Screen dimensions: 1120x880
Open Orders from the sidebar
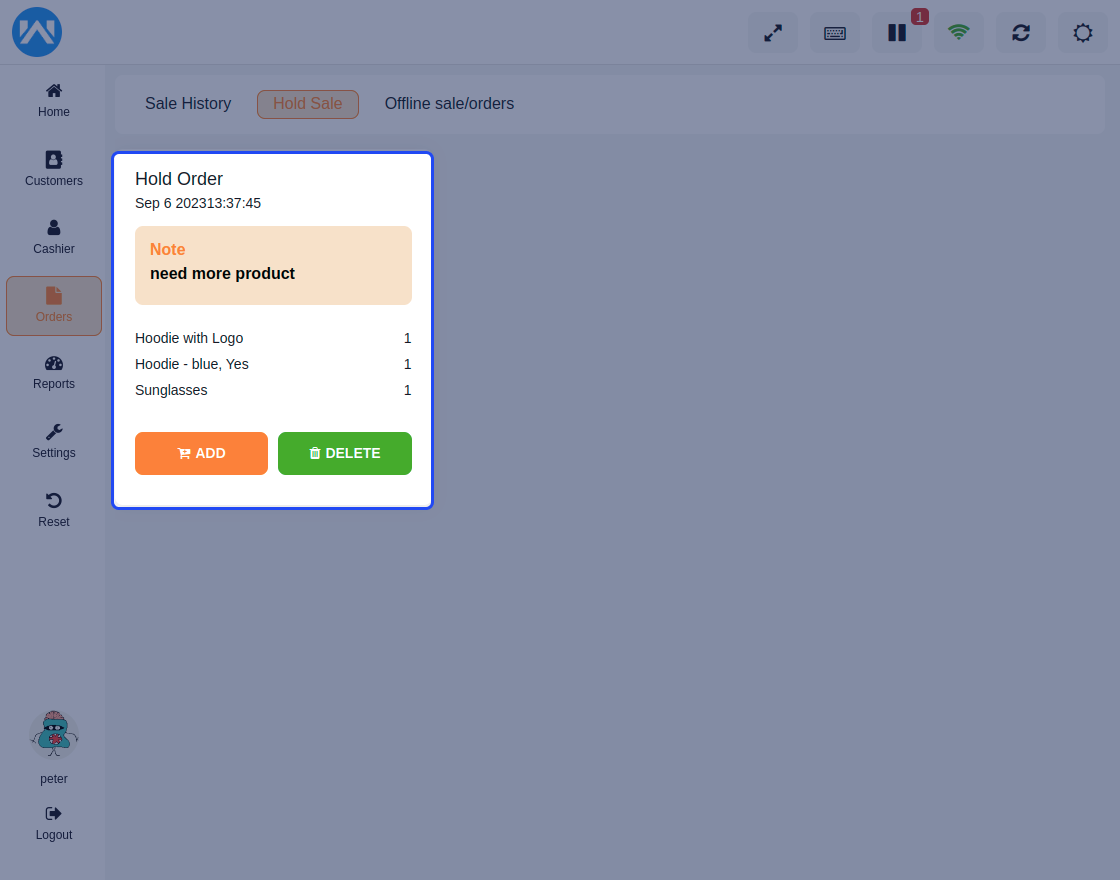point(53,305)
